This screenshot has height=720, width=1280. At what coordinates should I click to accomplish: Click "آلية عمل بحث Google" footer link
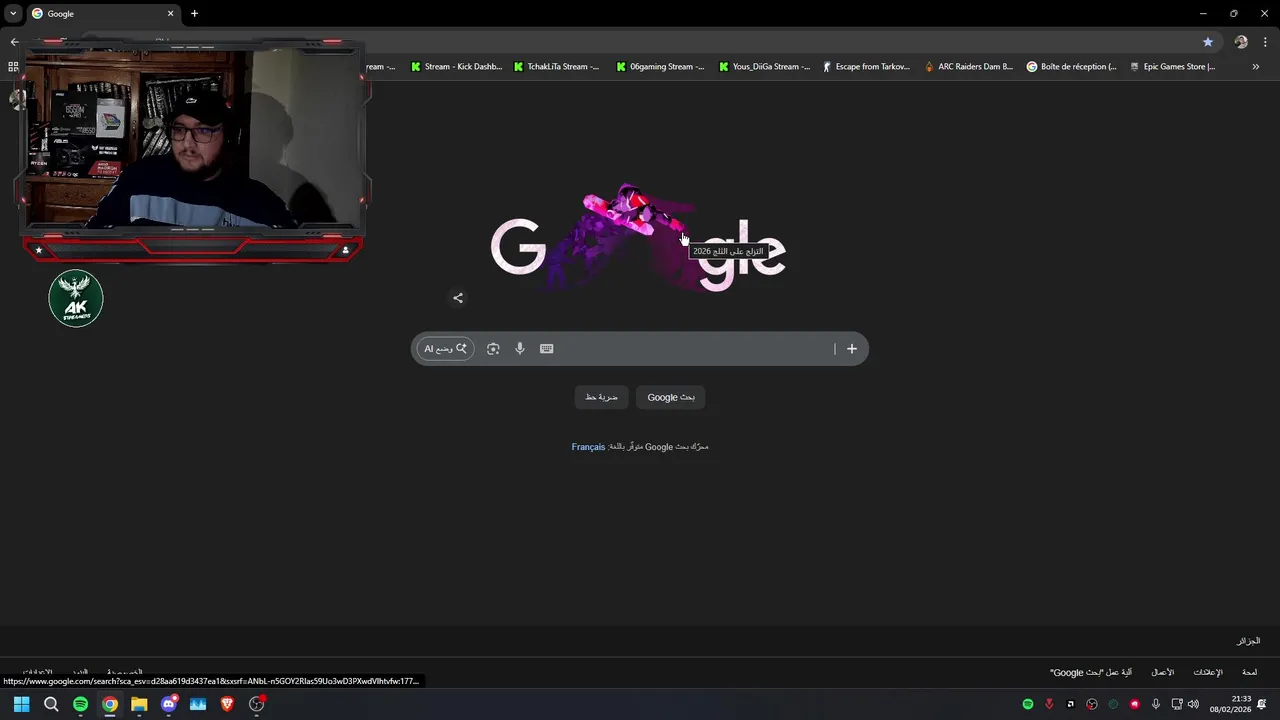click(x=1091, y=673)
